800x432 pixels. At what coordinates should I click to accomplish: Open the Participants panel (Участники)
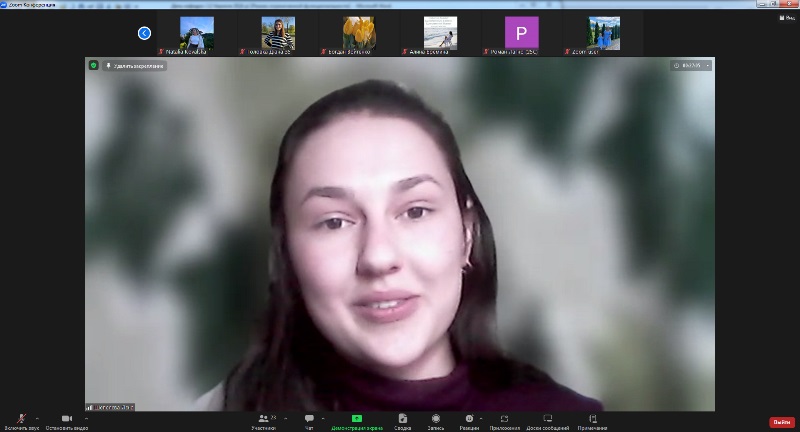[264, 422]
